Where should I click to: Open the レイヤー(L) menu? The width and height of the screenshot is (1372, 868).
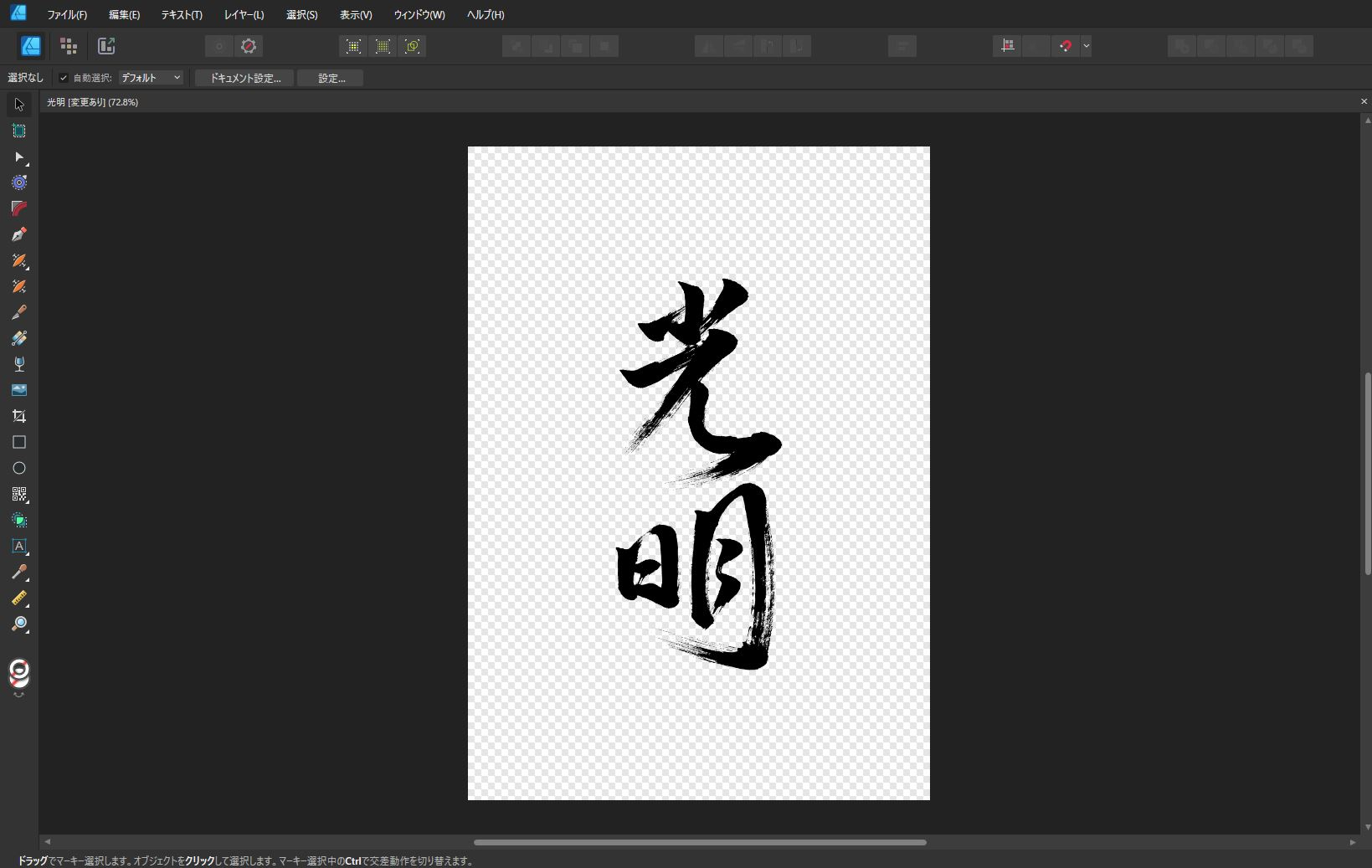pyautogui.click(x=244, y=15)
